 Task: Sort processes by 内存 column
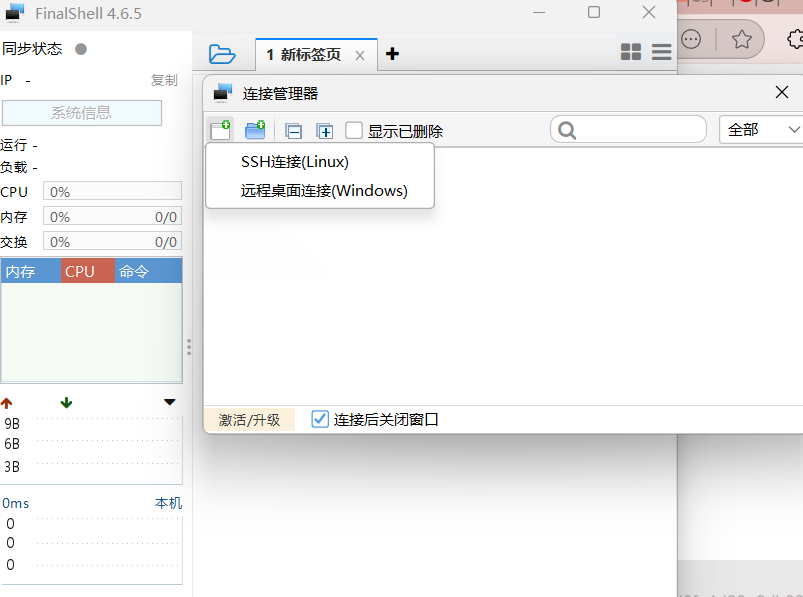(31, 271)
